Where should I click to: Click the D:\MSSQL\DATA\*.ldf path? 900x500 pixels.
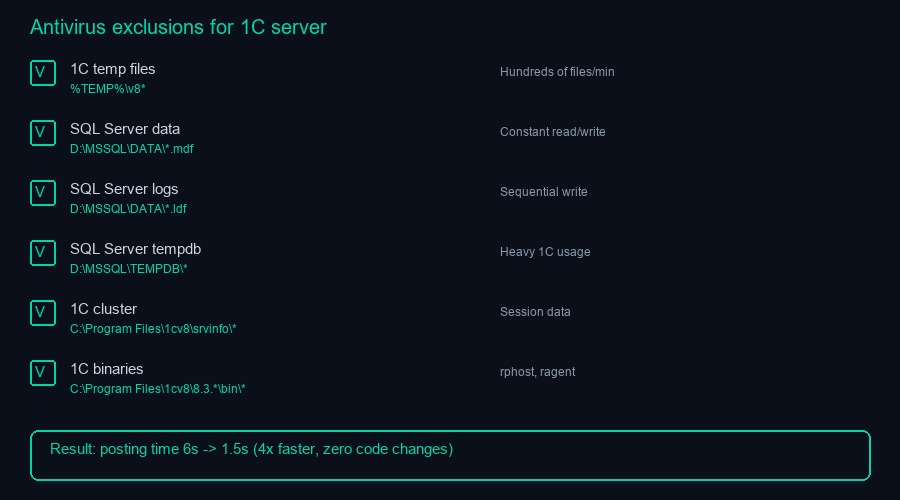[128, 209]
